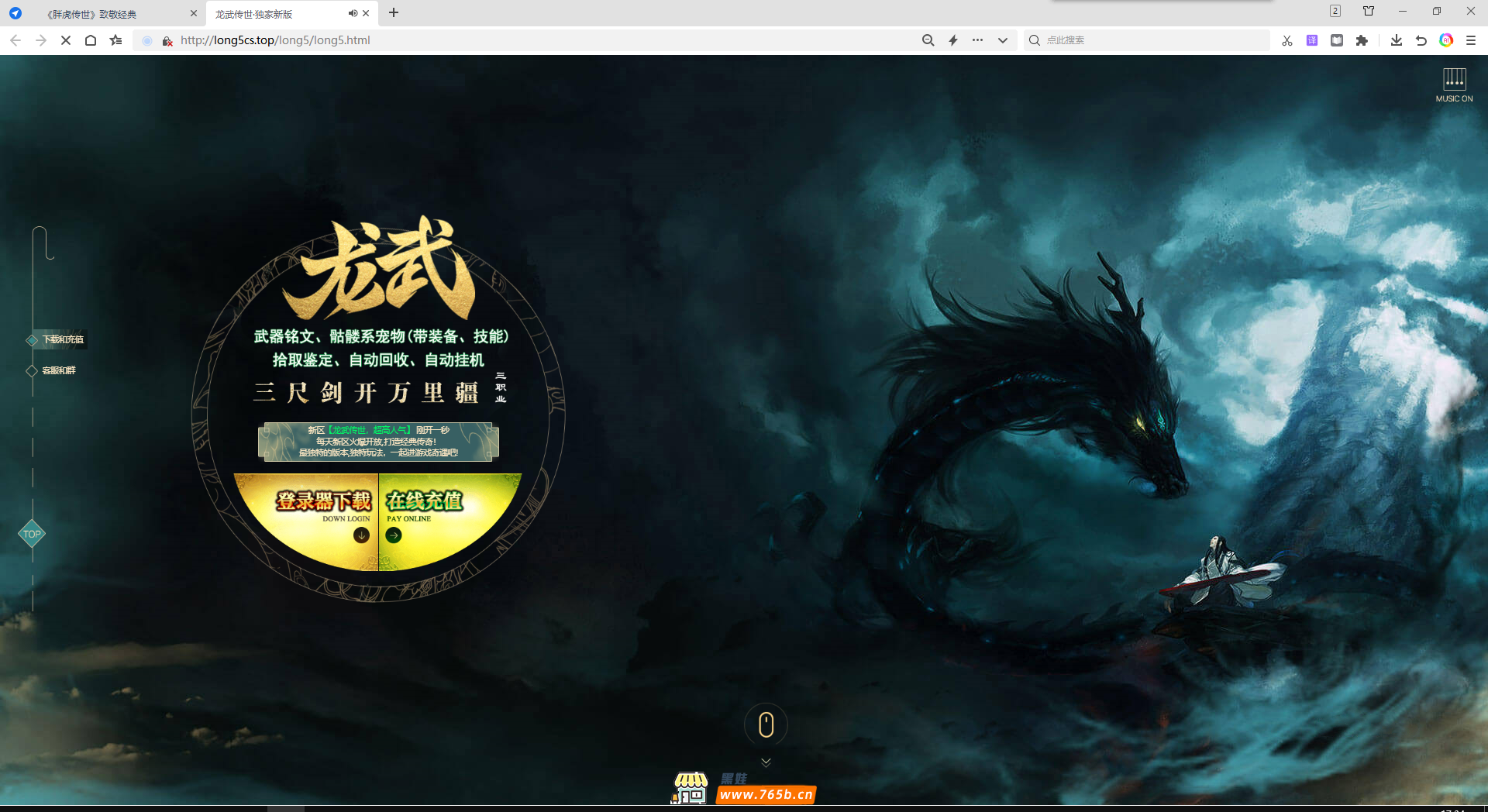This screenshot has height=812, width=1488.
Task: Click the 在线充值 PAY ONLINE button
Action: tap(425, 511)
